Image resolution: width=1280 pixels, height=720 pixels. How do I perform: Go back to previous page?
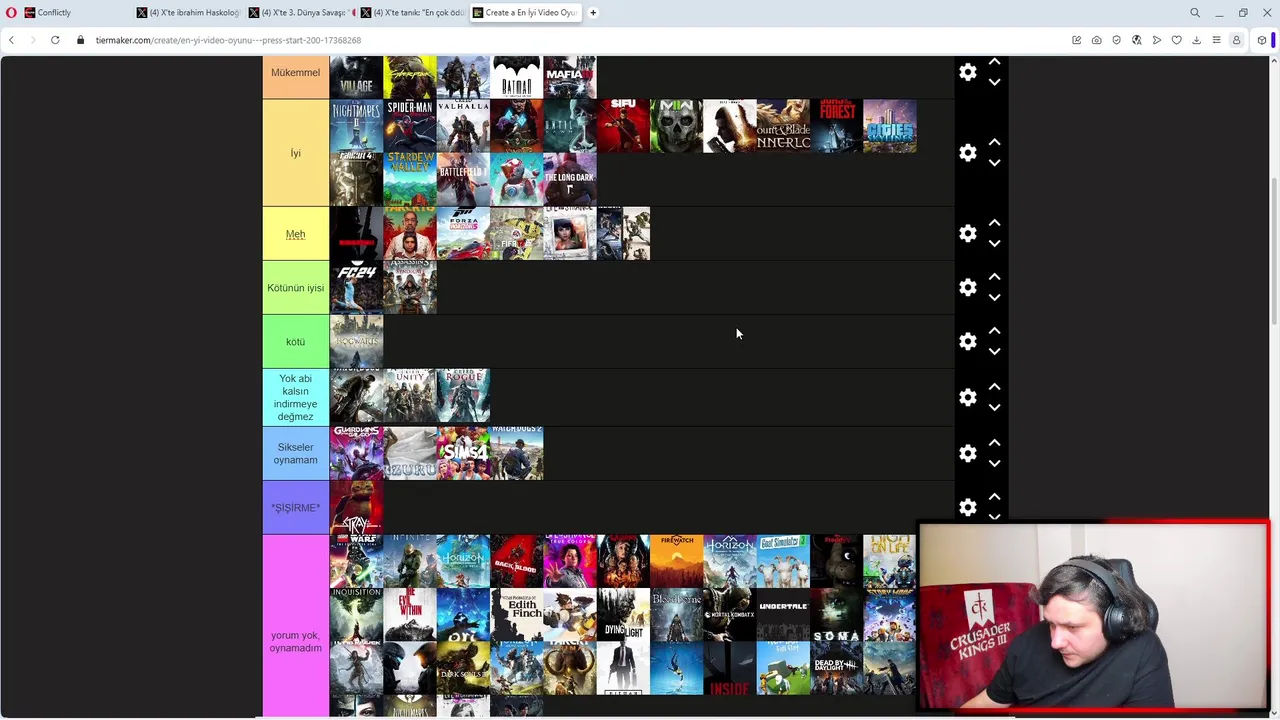coord(11,40)
